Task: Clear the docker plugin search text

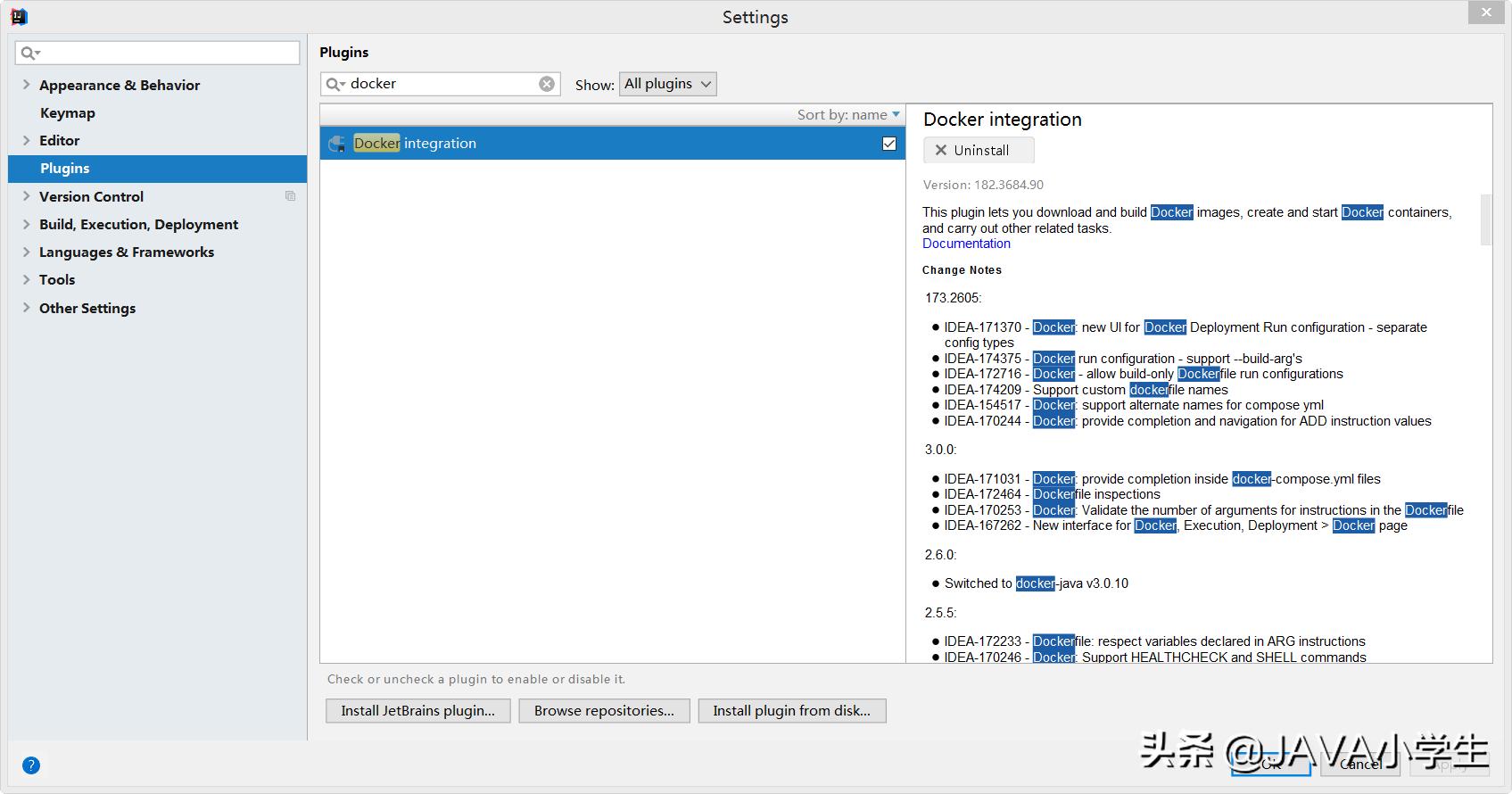Action: pos(547,84)
